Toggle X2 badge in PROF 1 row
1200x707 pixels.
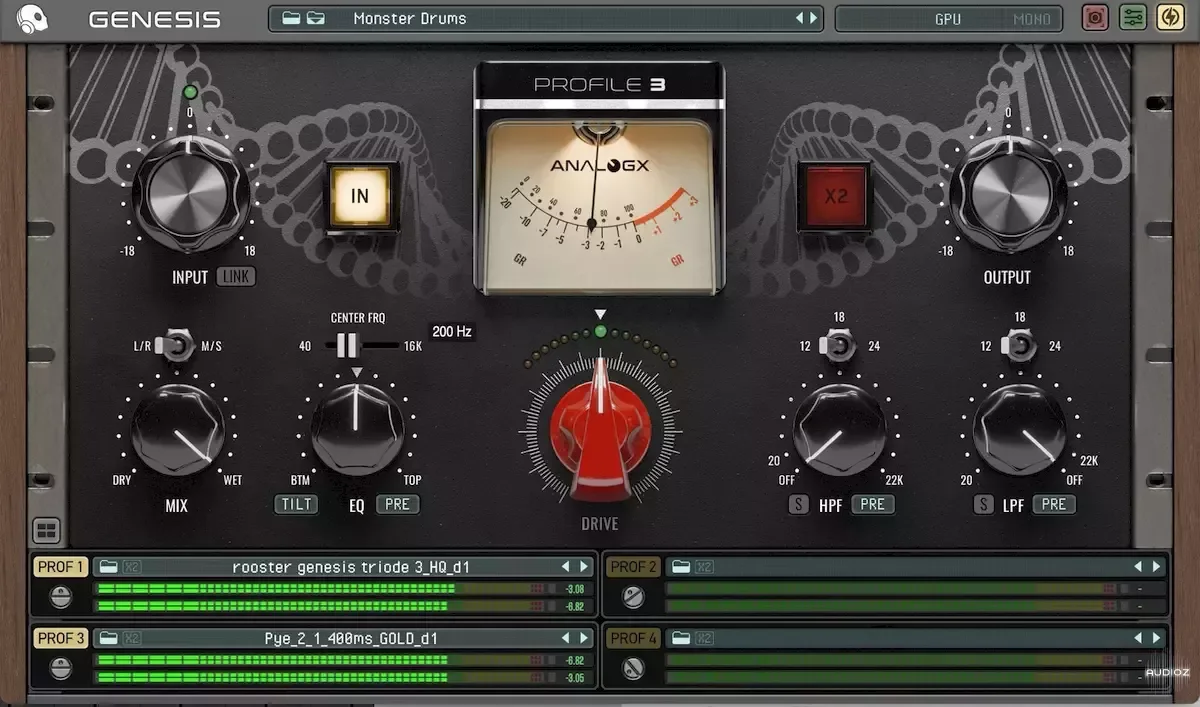coord(132,567)
